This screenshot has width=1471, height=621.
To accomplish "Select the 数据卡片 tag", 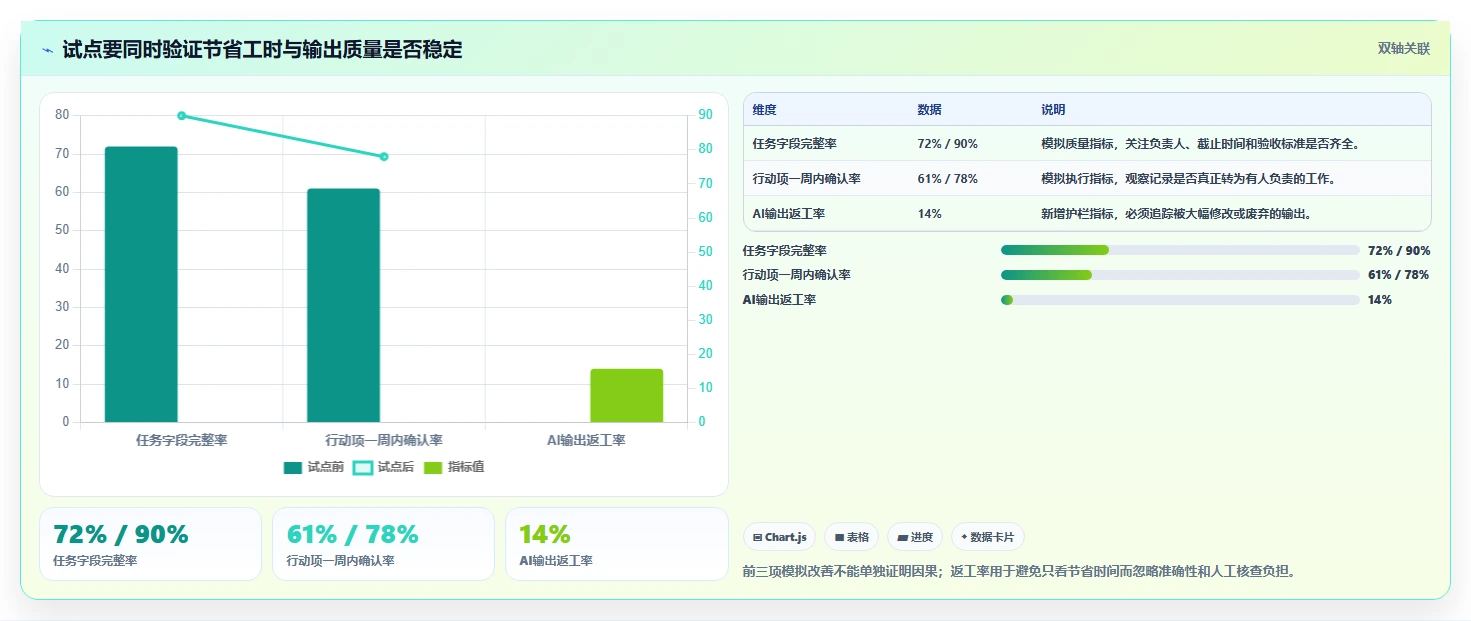I will pos(988,537).
